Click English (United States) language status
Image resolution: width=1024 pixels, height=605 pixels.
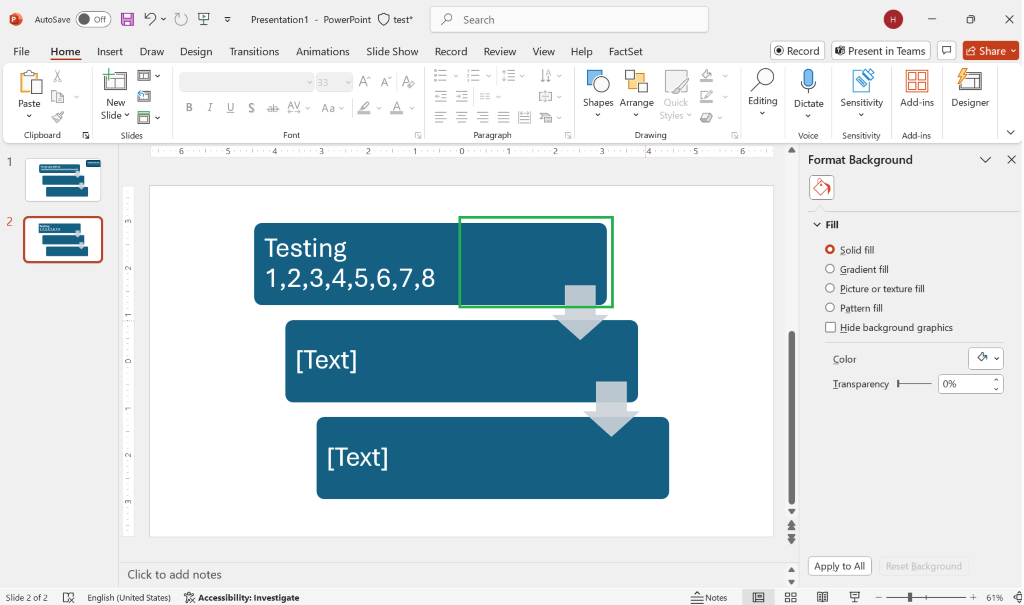(129, 597)
